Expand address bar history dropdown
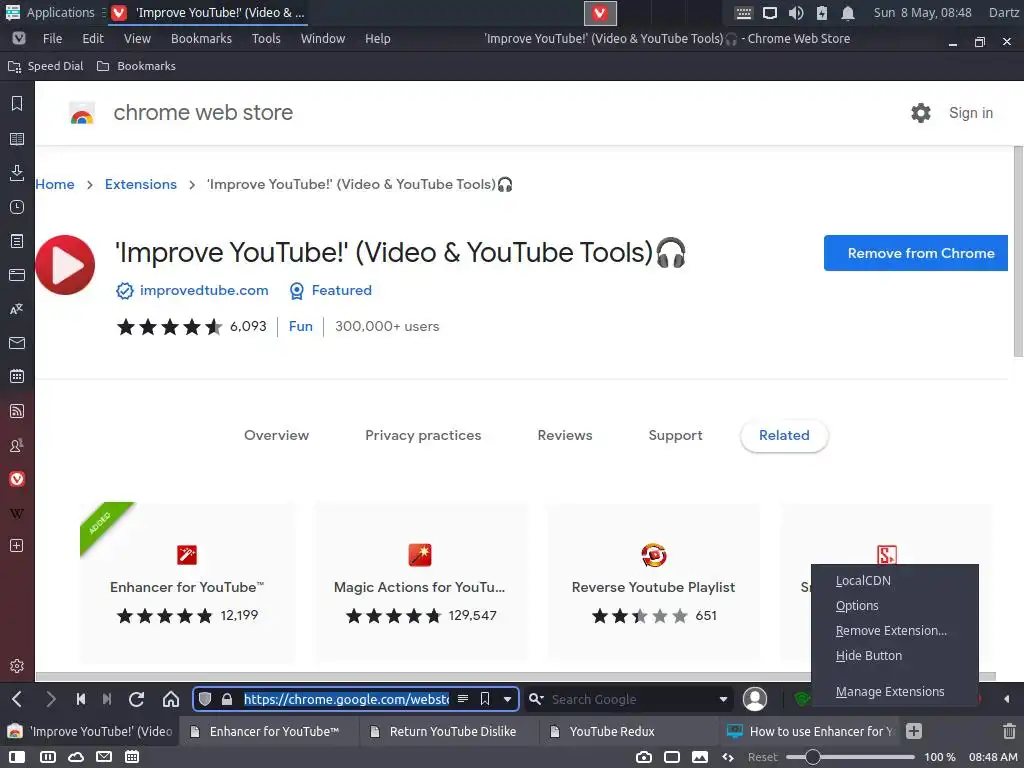 click(x=507, y=699)
